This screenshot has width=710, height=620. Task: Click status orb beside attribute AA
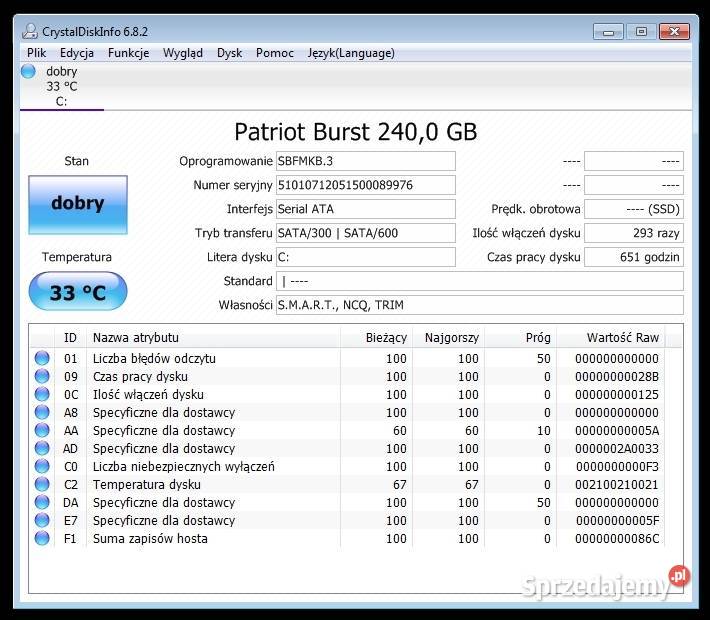pyautogui.click(x=42, y=430)
